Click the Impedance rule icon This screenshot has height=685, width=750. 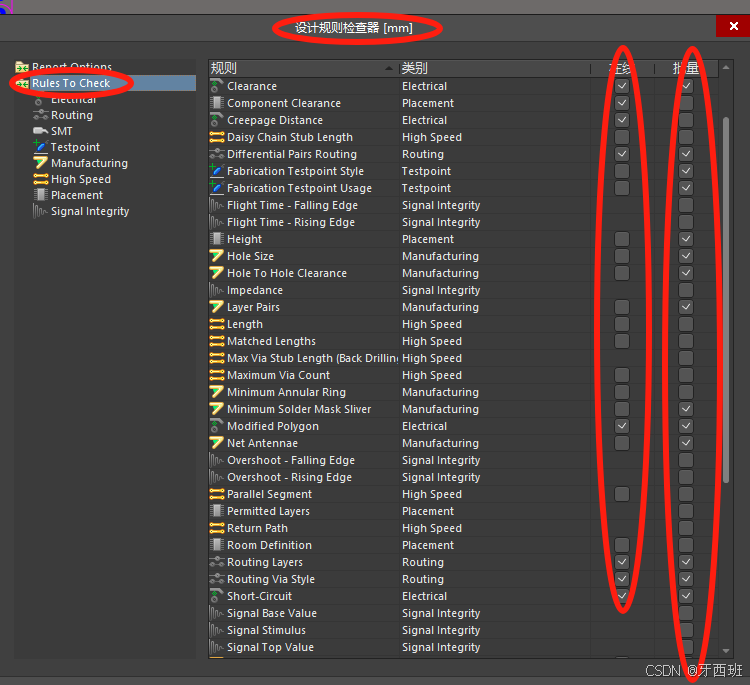click(x=217, y=290)
